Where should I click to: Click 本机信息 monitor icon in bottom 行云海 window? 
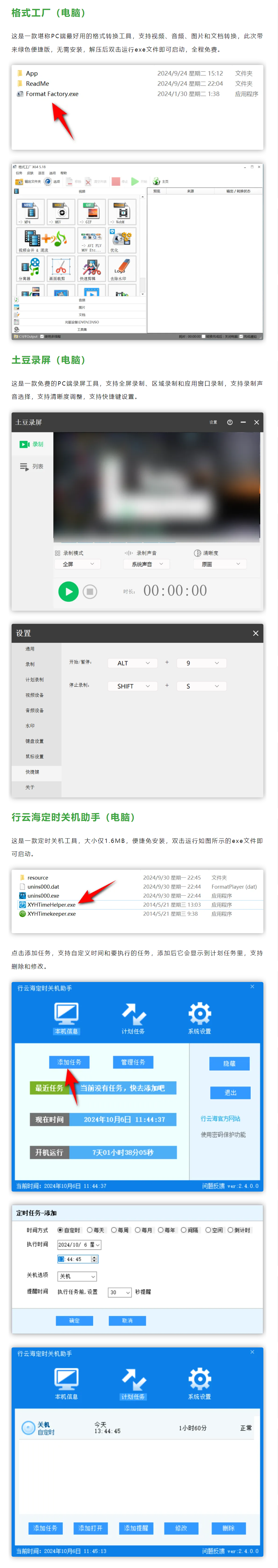[x=66, y=1378]
